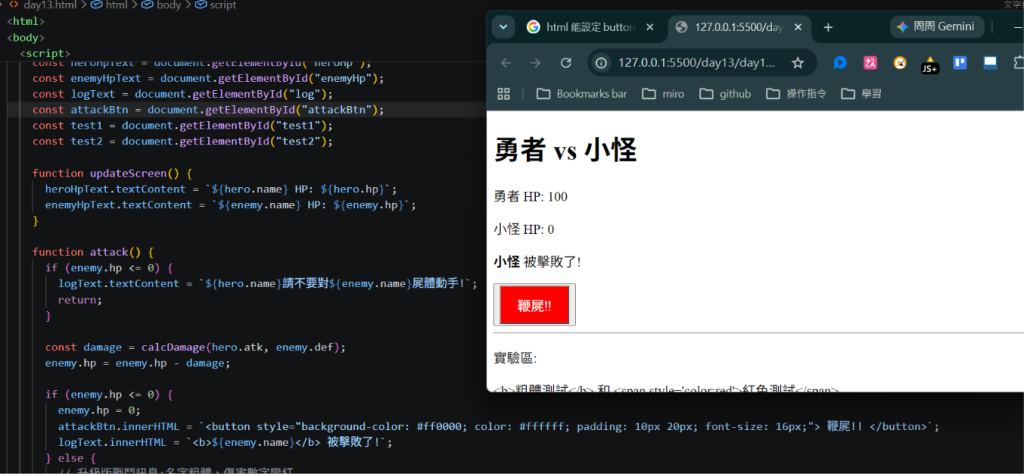
Task: Open the JS+ extension
Action: (930, 64)
